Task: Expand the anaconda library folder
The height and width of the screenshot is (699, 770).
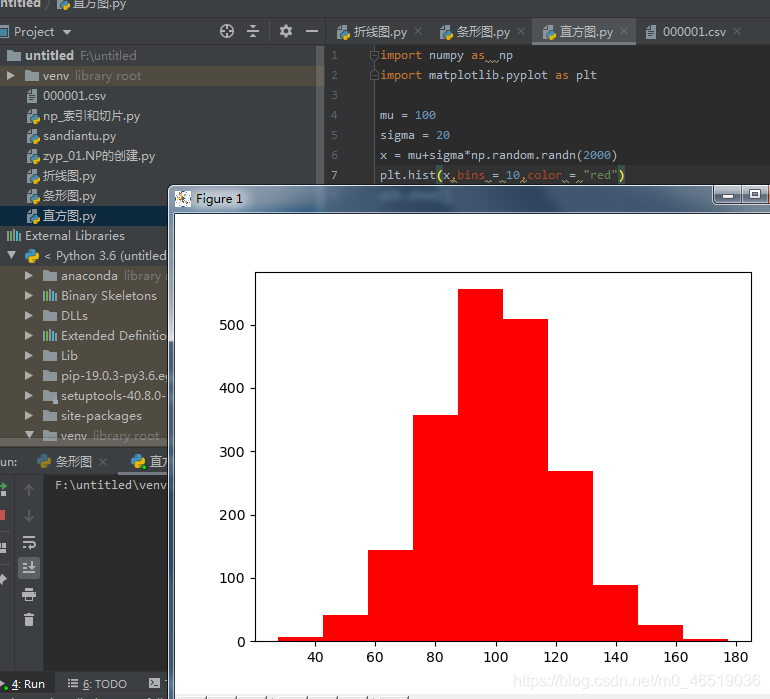Action: click(x=28, y=276)
